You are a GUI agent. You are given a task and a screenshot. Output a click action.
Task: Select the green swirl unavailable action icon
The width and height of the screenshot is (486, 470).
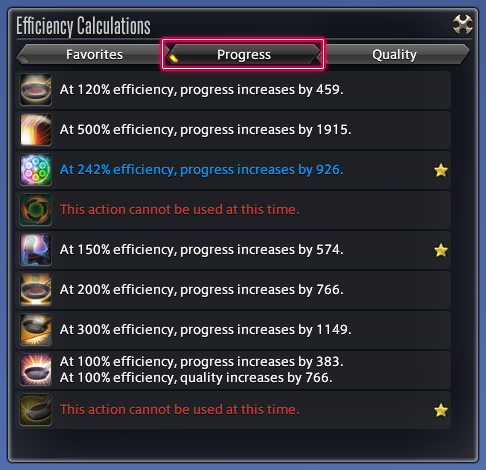click(x=36, y=210)
